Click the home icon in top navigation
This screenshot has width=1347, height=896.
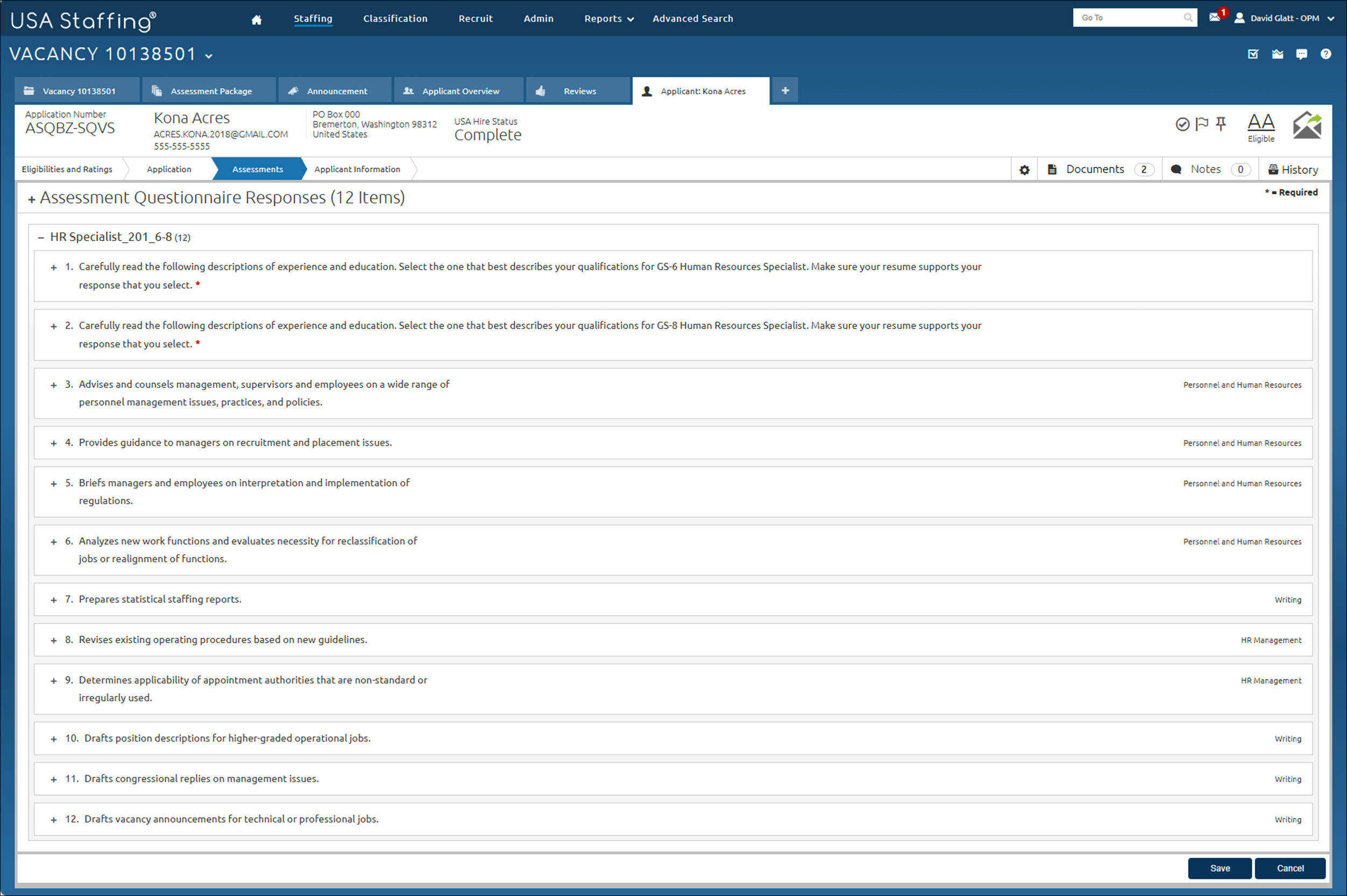tap(256, 19)
